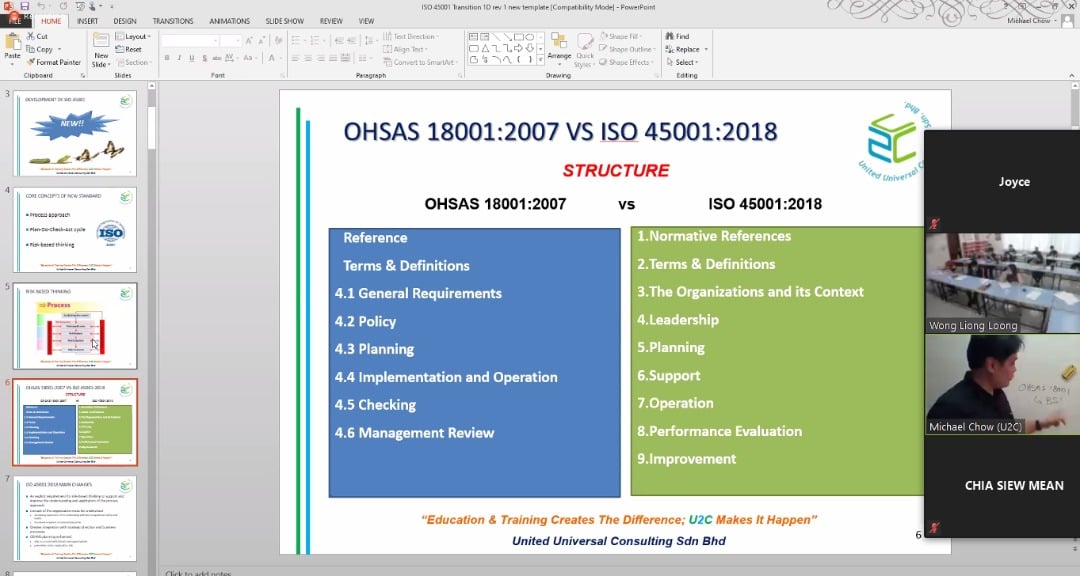1080x576 pixels.
Task: Pick the Triangle shape in the gallery
Action: (x=485, y=48)
